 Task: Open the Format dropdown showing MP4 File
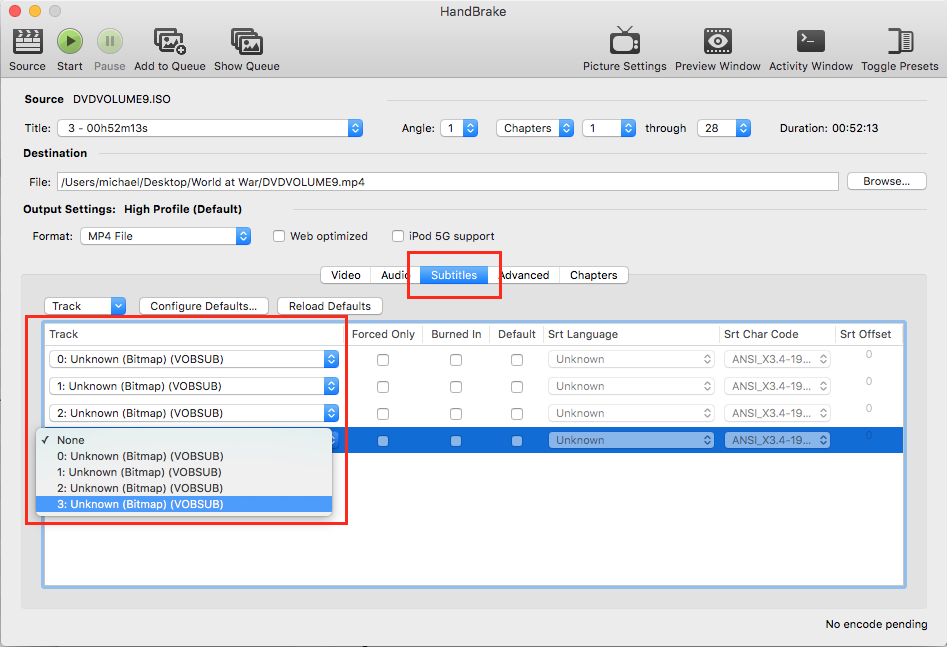(x=165, y=236)
